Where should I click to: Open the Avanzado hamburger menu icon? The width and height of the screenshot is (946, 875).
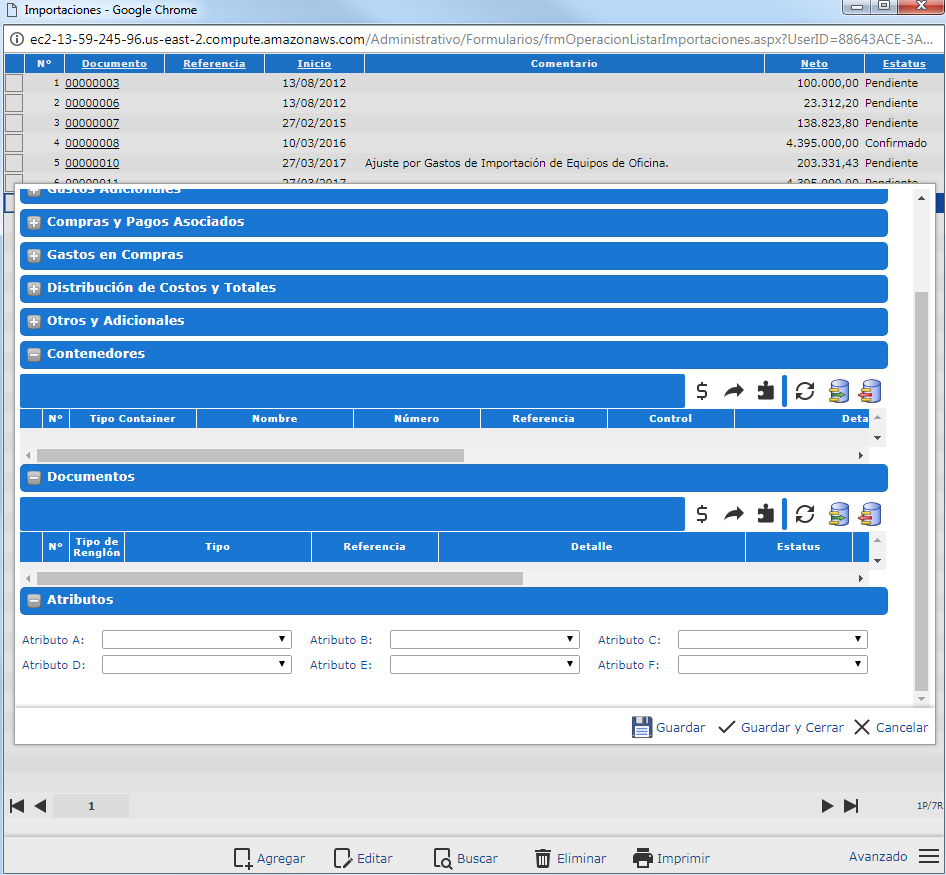pos(929,856)
